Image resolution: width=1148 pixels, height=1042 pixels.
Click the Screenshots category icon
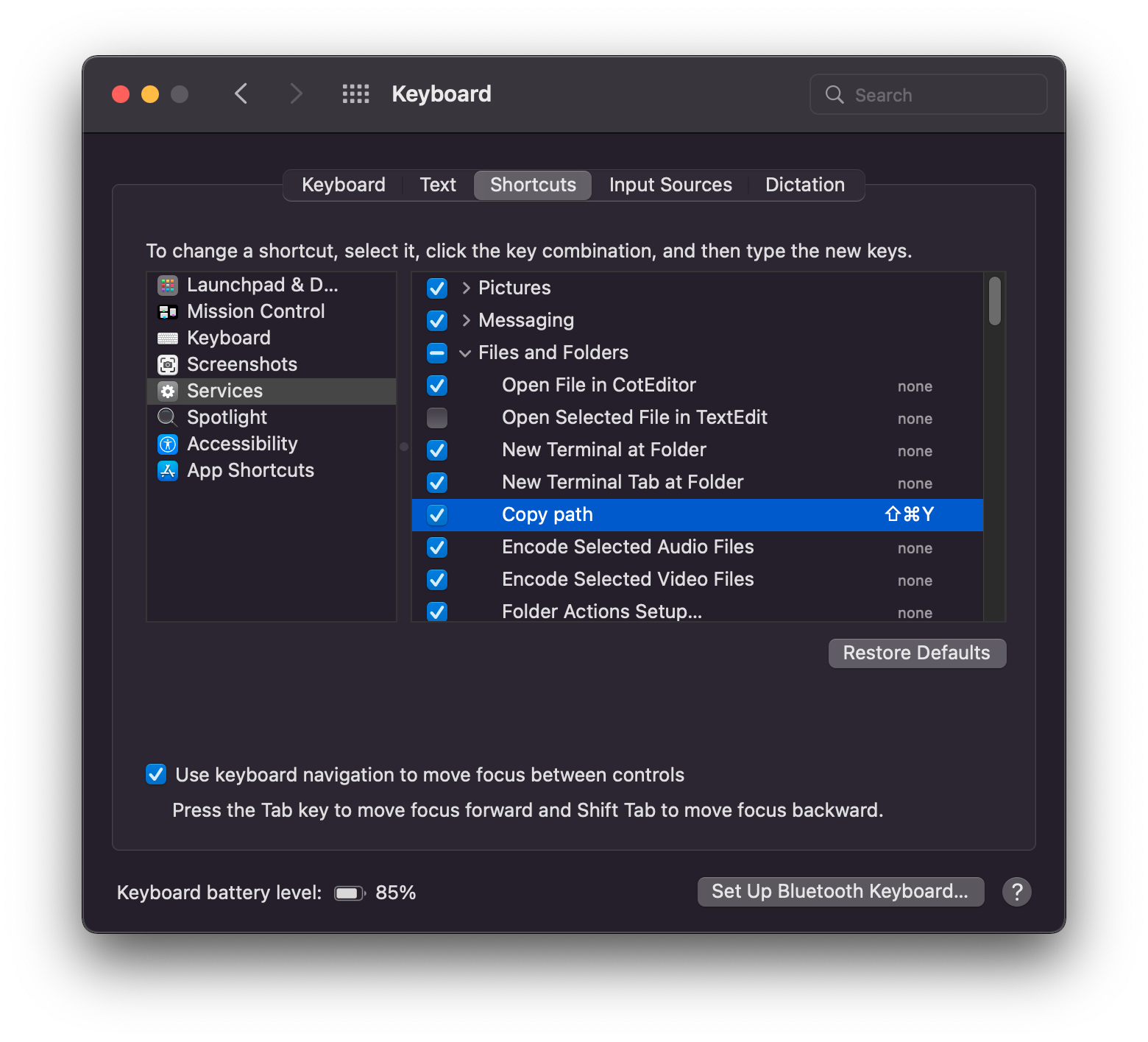pyautogui.click(x=168, y=365)
